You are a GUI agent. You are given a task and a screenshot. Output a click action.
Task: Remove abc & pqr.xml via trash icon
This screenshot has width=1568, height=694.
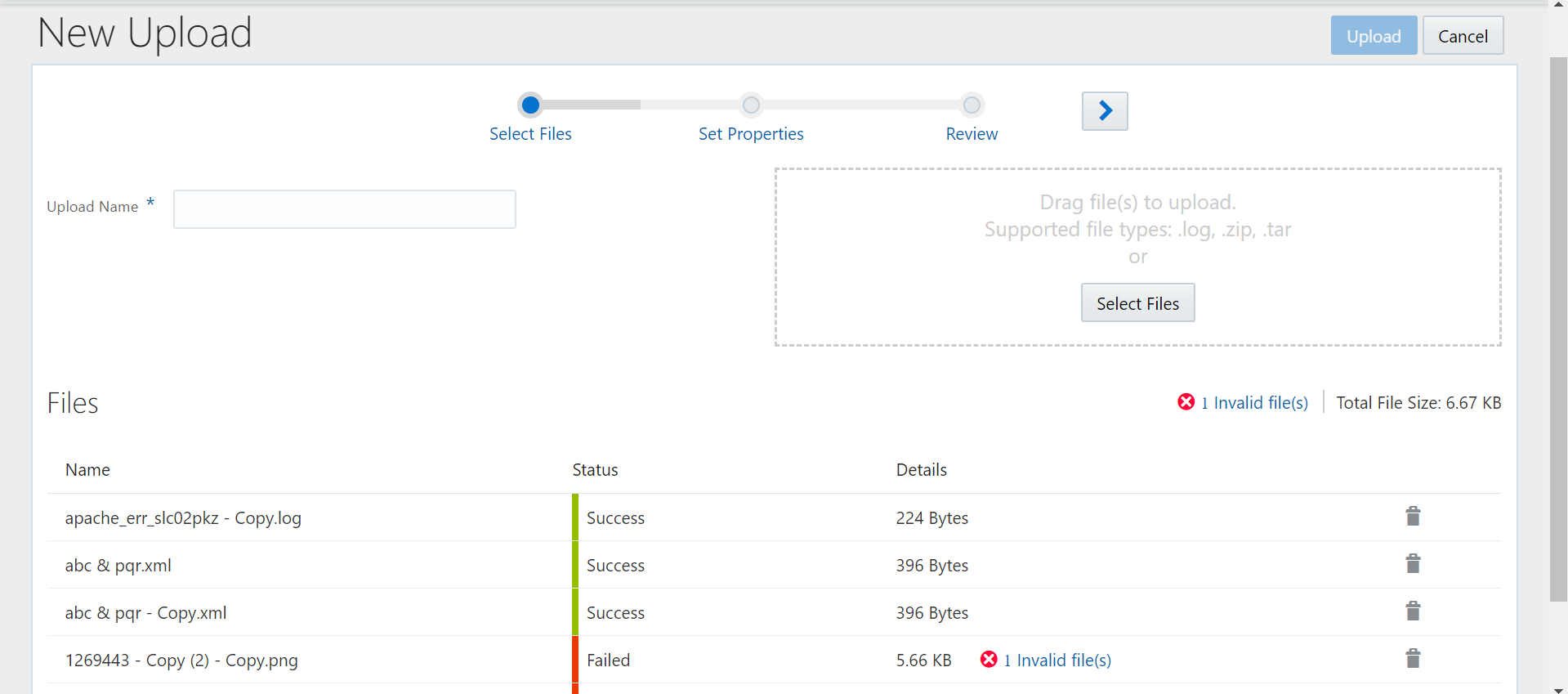click(x=1413, y=564)
